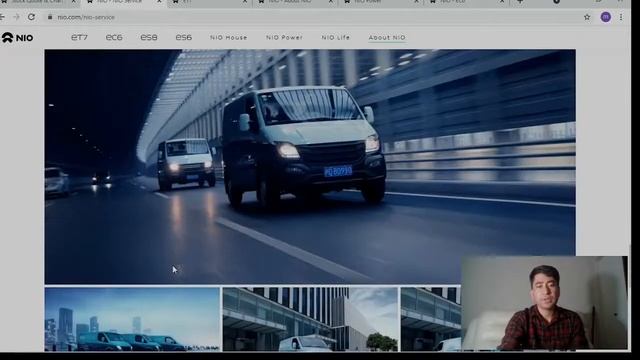
Task: Bookmark this page with the star icon
Action: pyautogui.click(x=587, y=17)
